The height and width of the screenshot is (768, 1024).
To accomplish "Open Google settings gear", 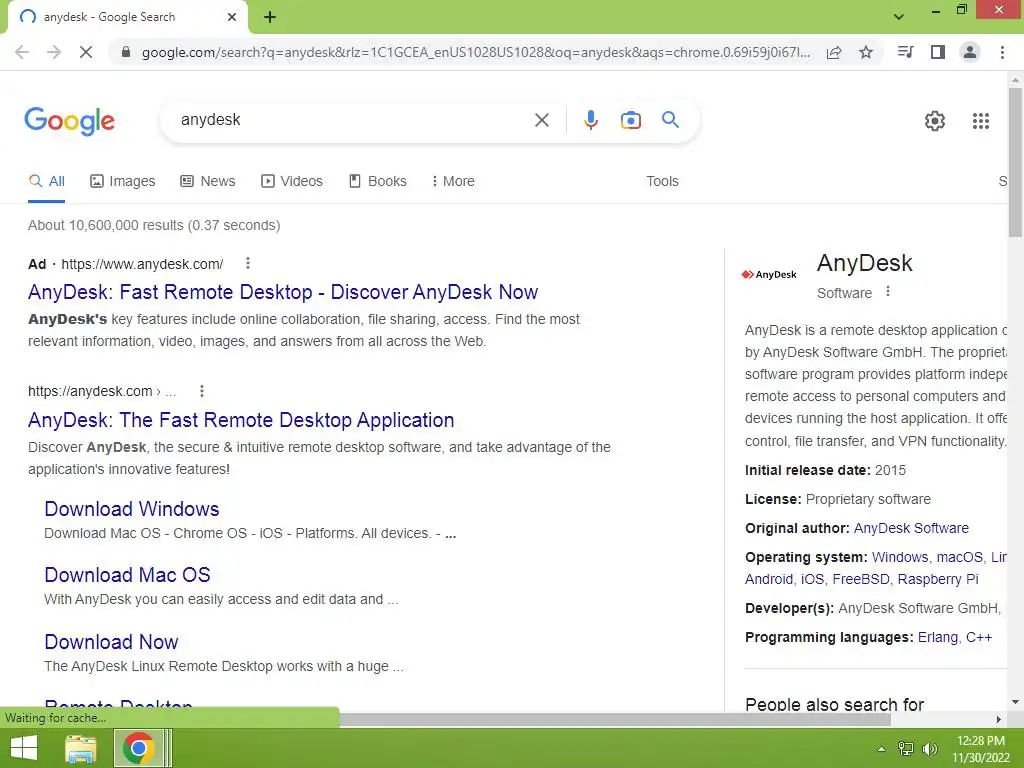I will click(935, 121).
